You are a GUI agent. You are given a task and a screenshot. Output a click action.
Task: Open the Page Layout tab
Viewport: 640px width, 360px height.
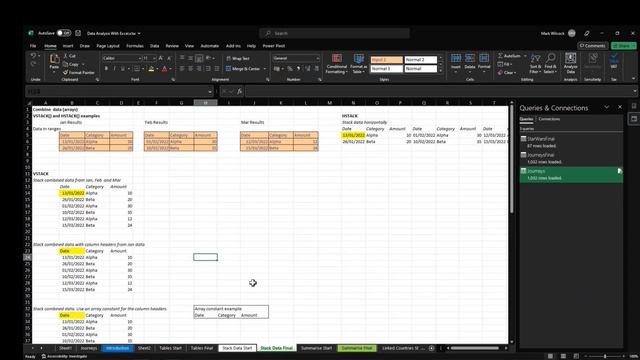(x=108, y=46)
